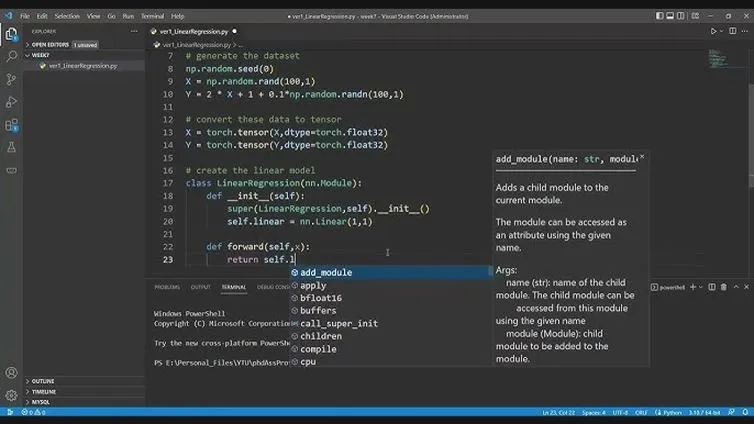Open the run options dropdown arrow

[x=721, y=31]
